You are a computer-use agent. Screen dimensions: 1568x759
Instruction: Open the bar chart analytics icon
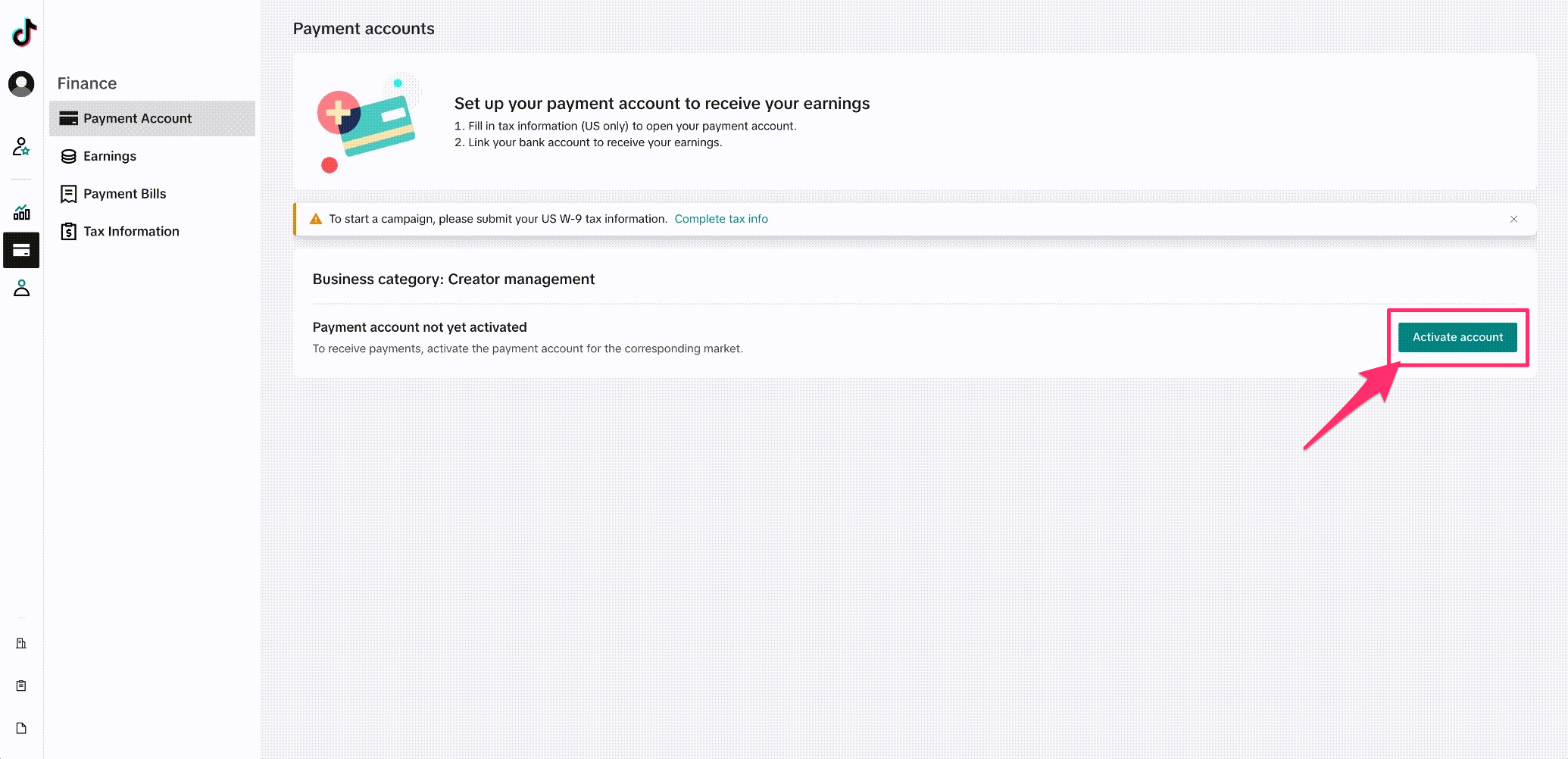point(21,212)
